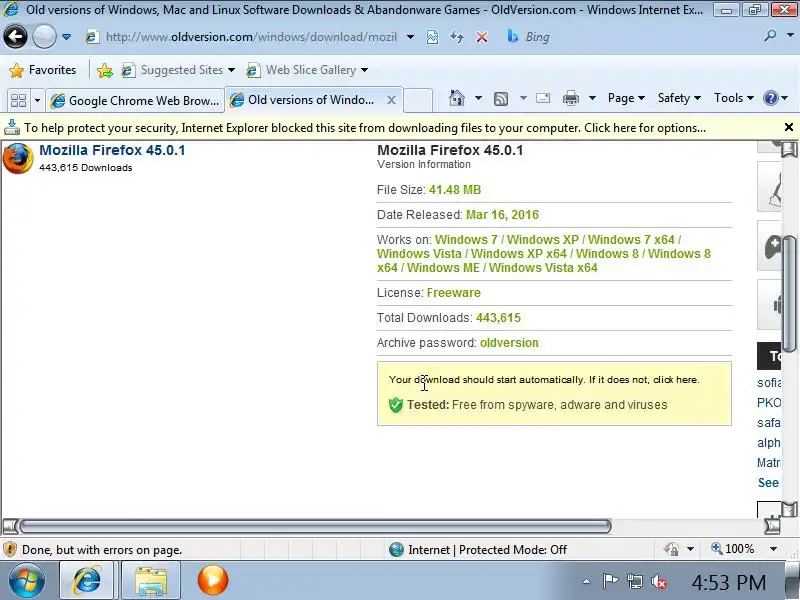
Task: Select the oldversion archive password text
Action: [x=509, y=343]
